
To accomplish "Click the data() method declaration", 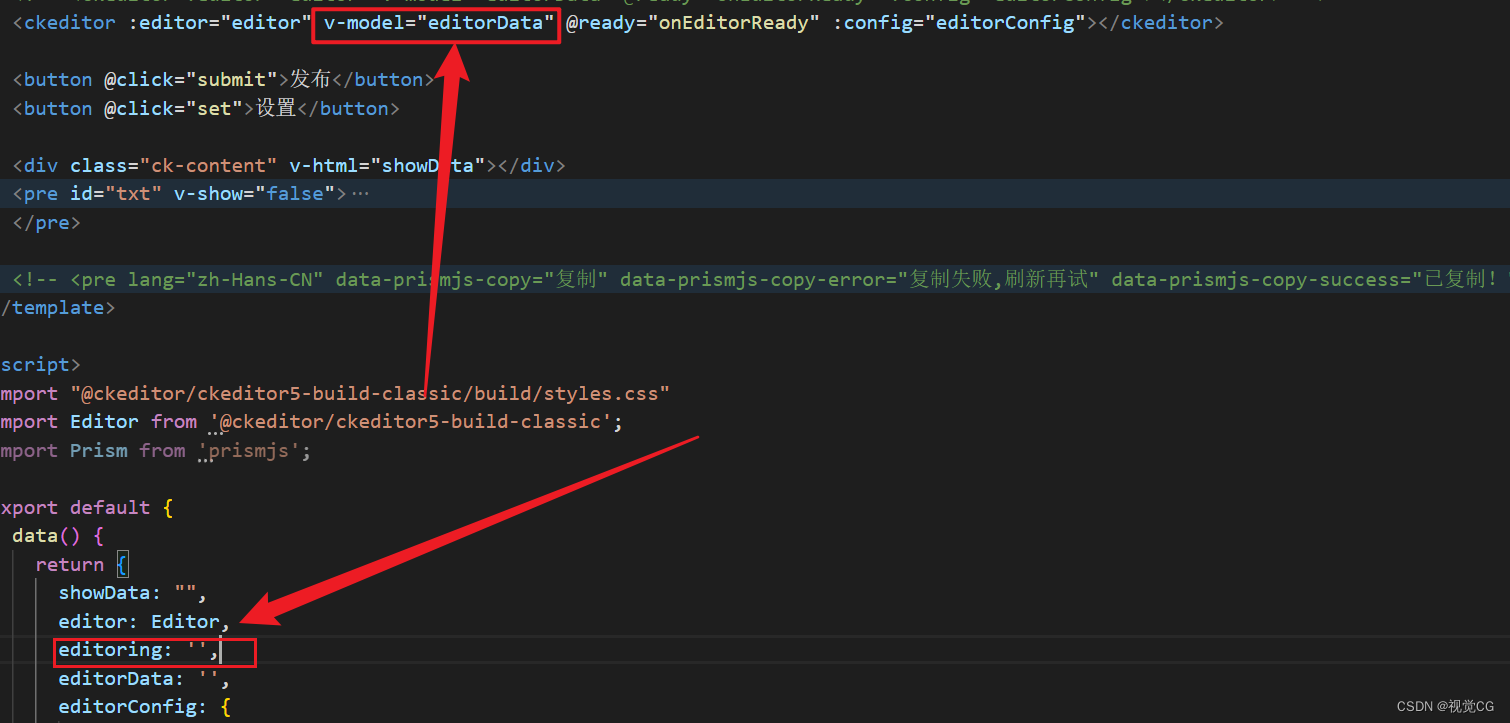I will (x=58, y=536).
